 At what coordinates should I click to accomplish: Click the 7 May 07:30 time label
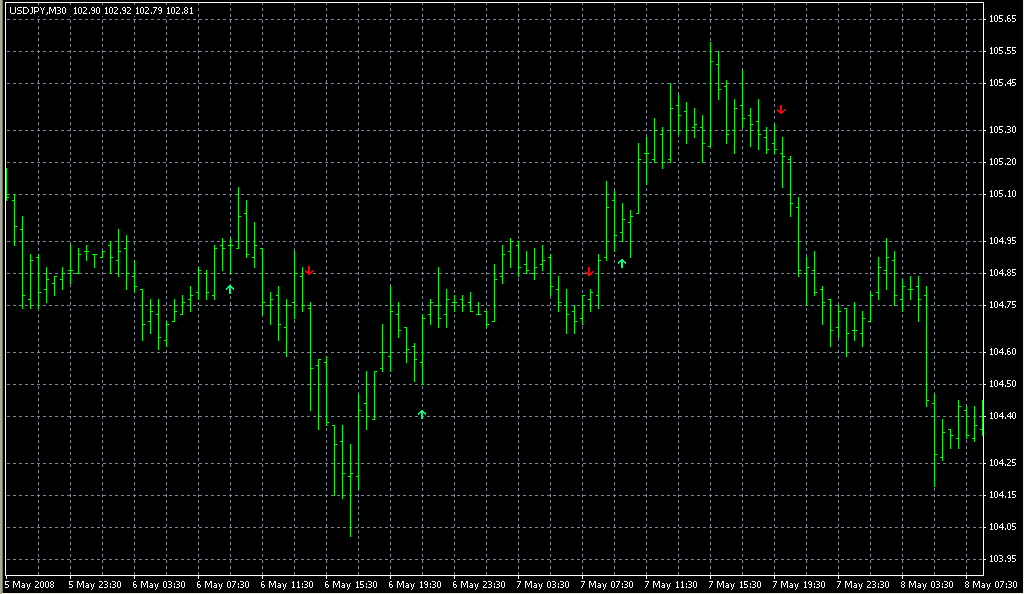tap(607, 585)
